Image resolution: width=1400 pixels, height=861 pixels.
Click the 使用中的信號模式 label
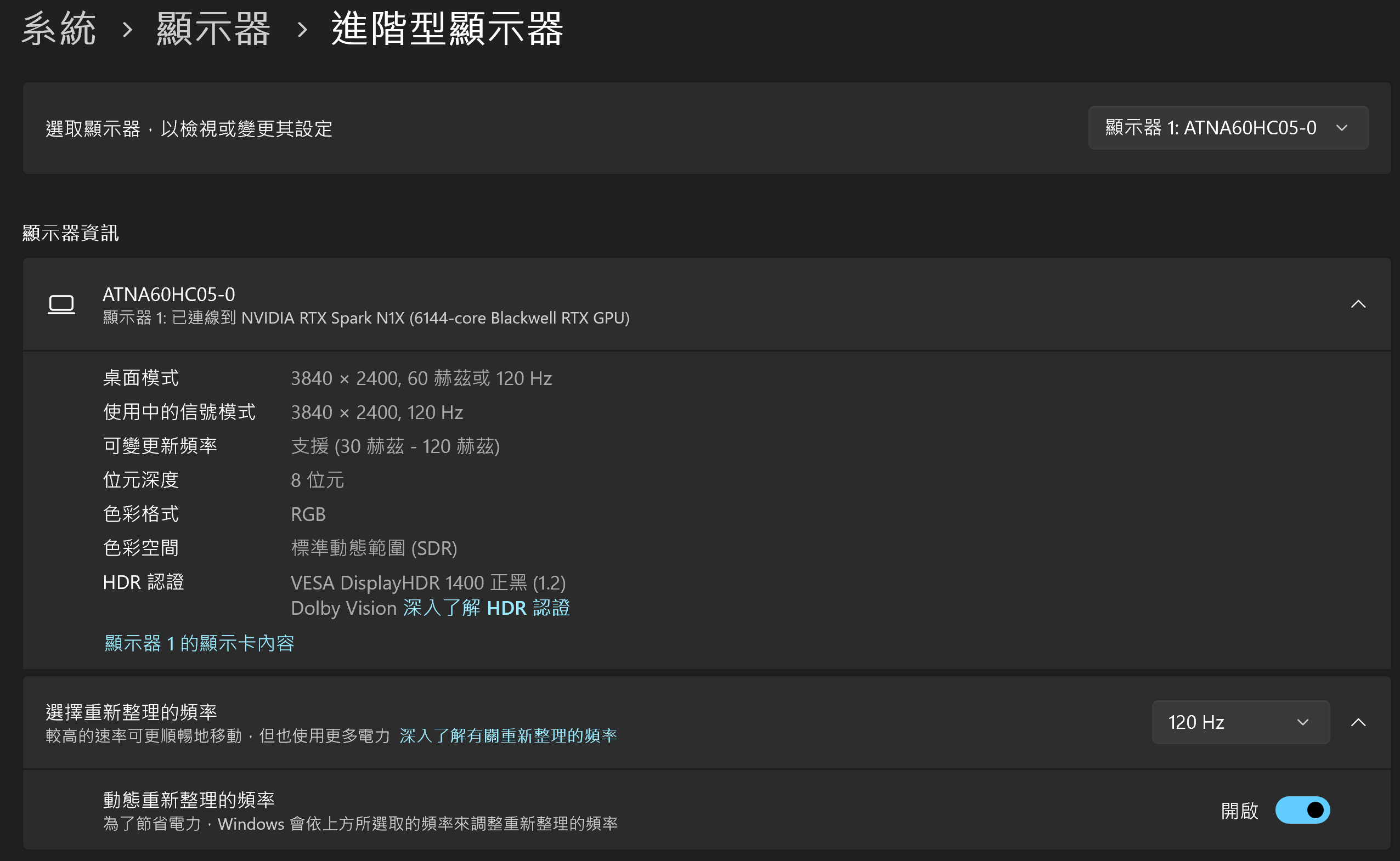[x=179, y=412]
